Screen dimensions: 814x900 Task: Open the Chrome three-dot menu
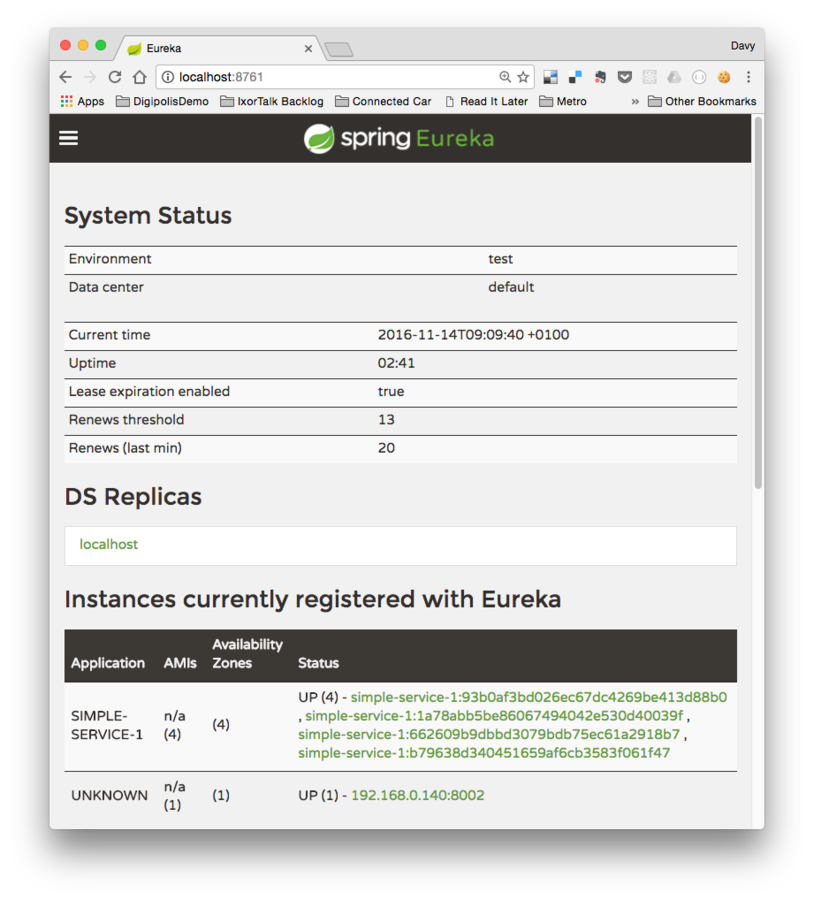point(748,77)
